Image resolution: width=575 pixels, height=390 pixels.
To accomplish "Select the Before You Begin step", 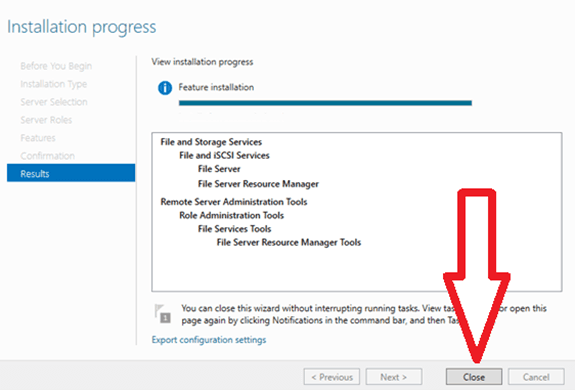I will coord(56,66).
